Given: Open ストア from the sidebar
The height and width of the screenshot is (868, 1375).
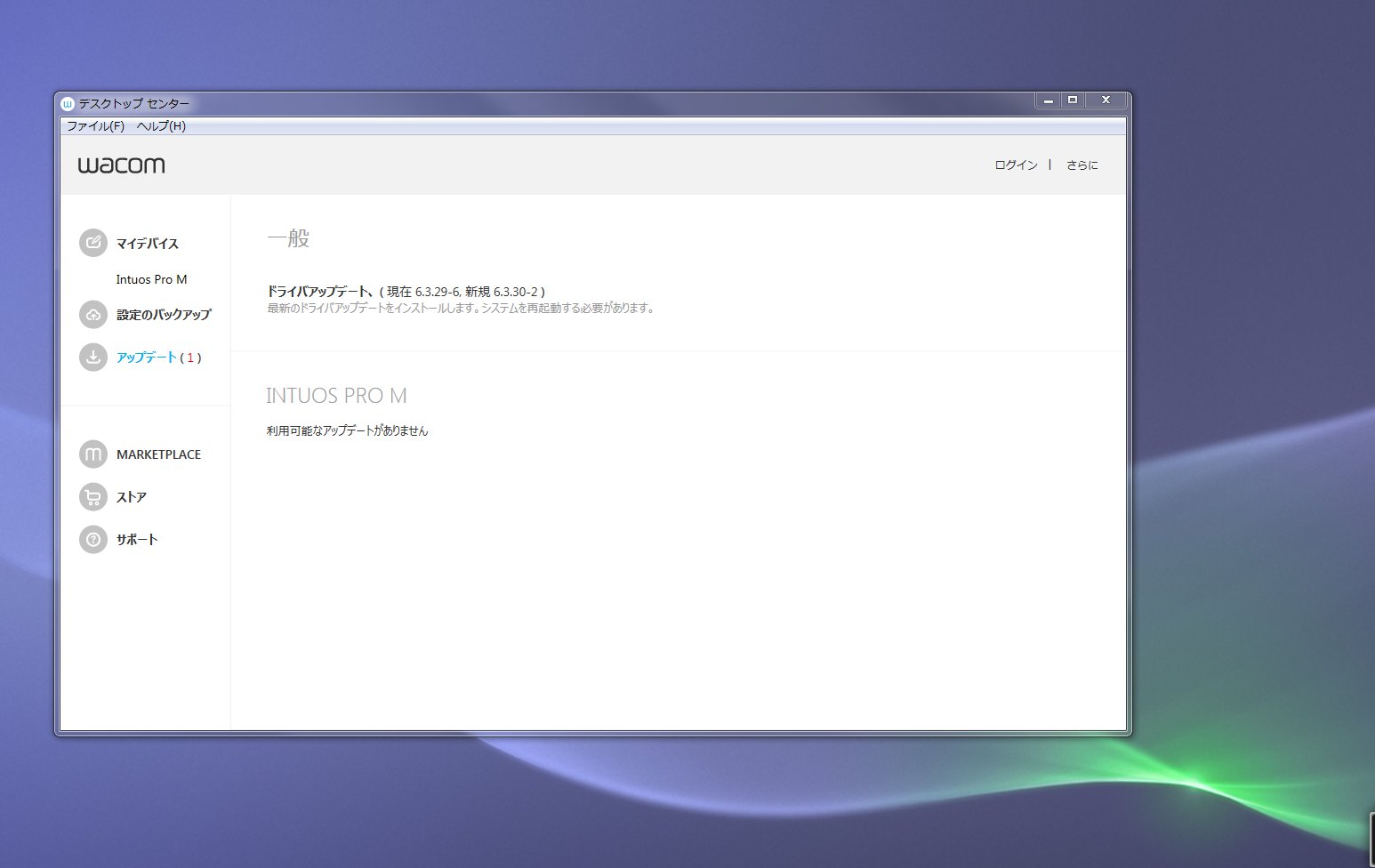Looking at the screenshot, I should (132, 497).
